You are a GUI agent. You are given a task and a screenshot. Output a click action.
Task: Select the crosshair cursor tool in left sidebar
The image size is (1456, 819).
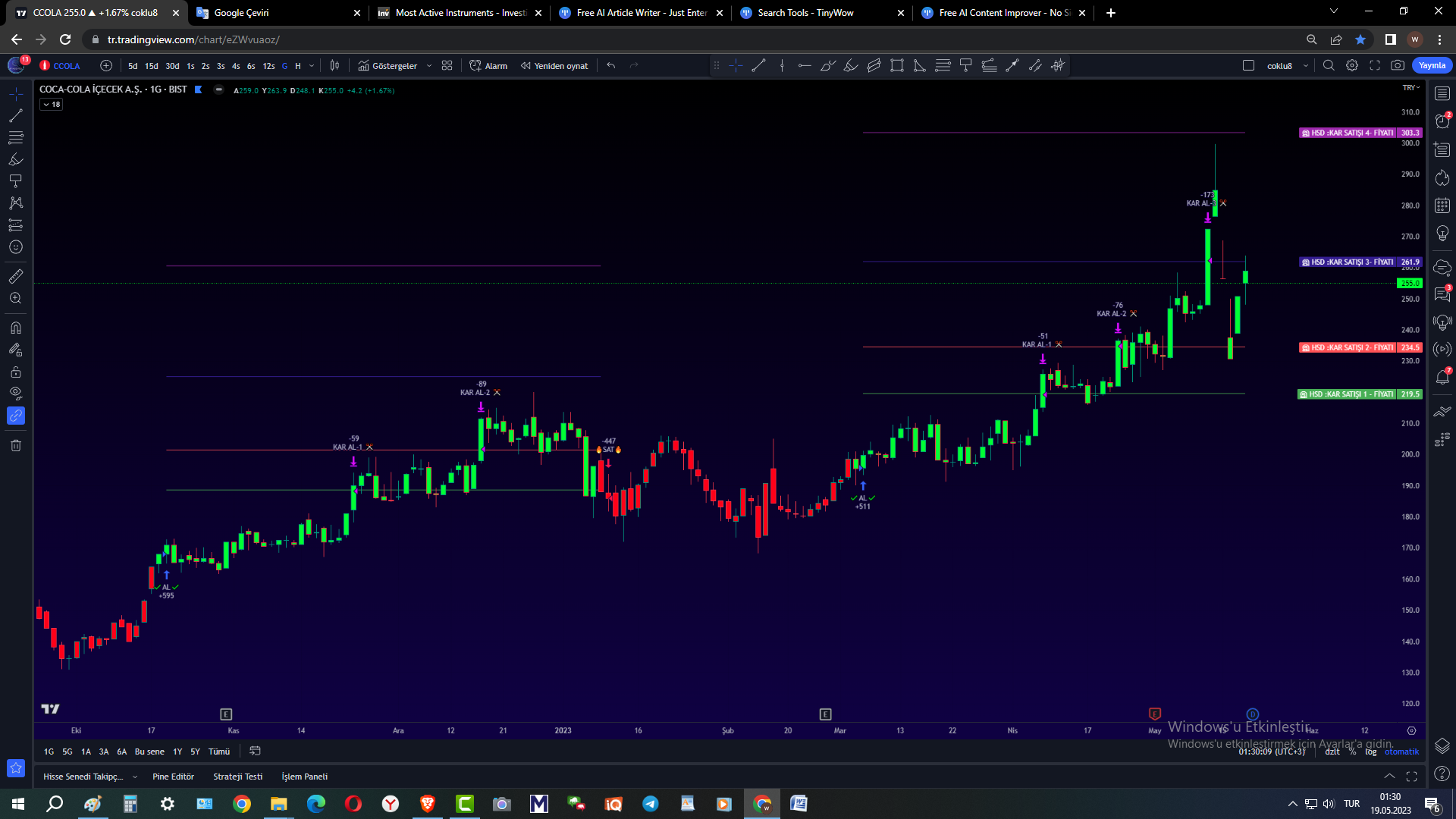click(x=16, y=94)
